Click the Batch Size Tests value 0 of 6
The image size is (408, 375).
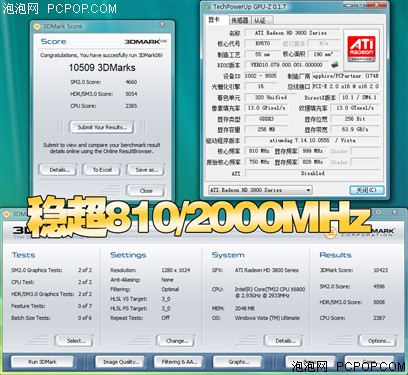coord(85,318)
